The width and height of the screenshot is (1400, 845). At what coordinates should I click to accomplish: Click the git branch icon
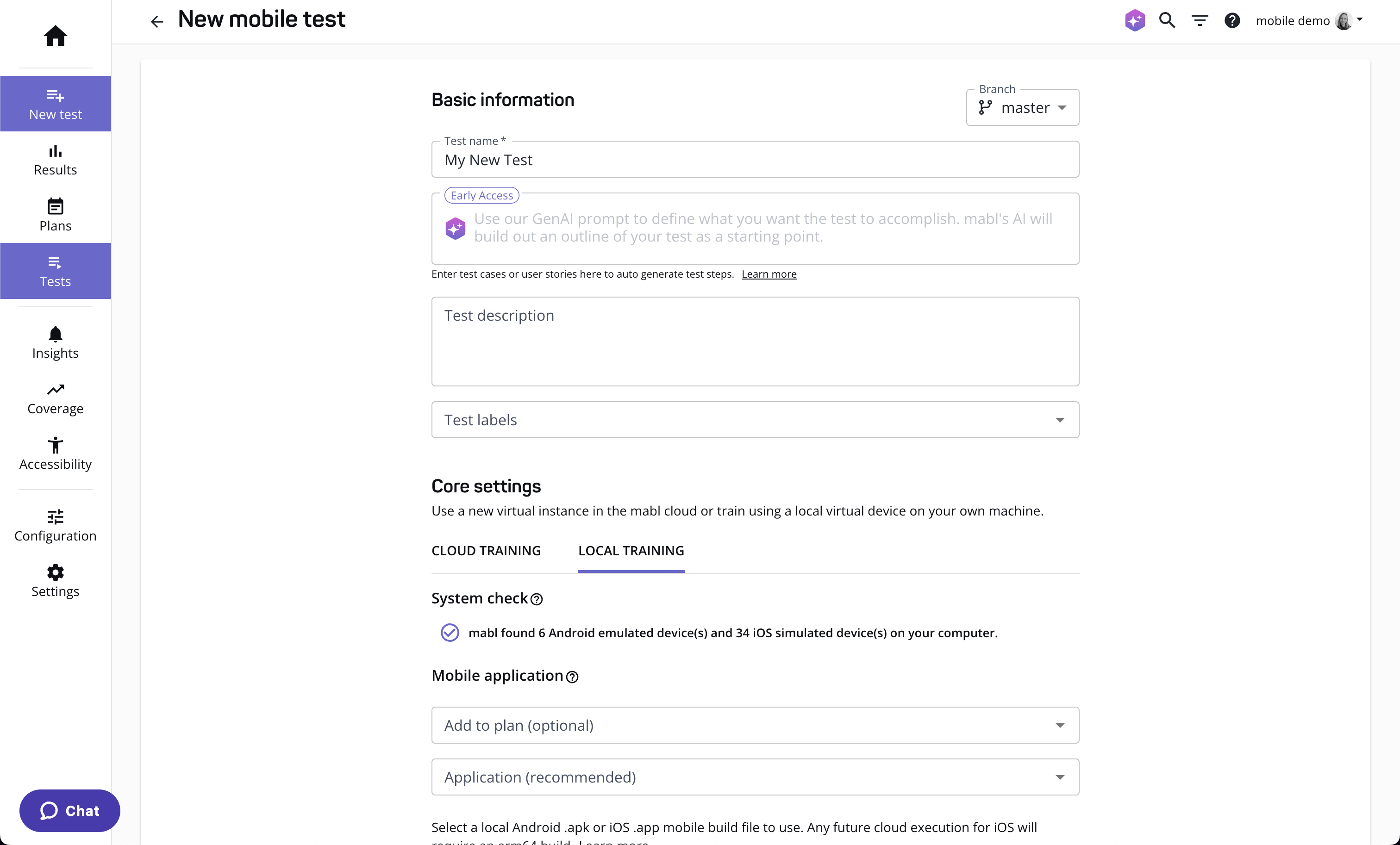click(985, 107)
